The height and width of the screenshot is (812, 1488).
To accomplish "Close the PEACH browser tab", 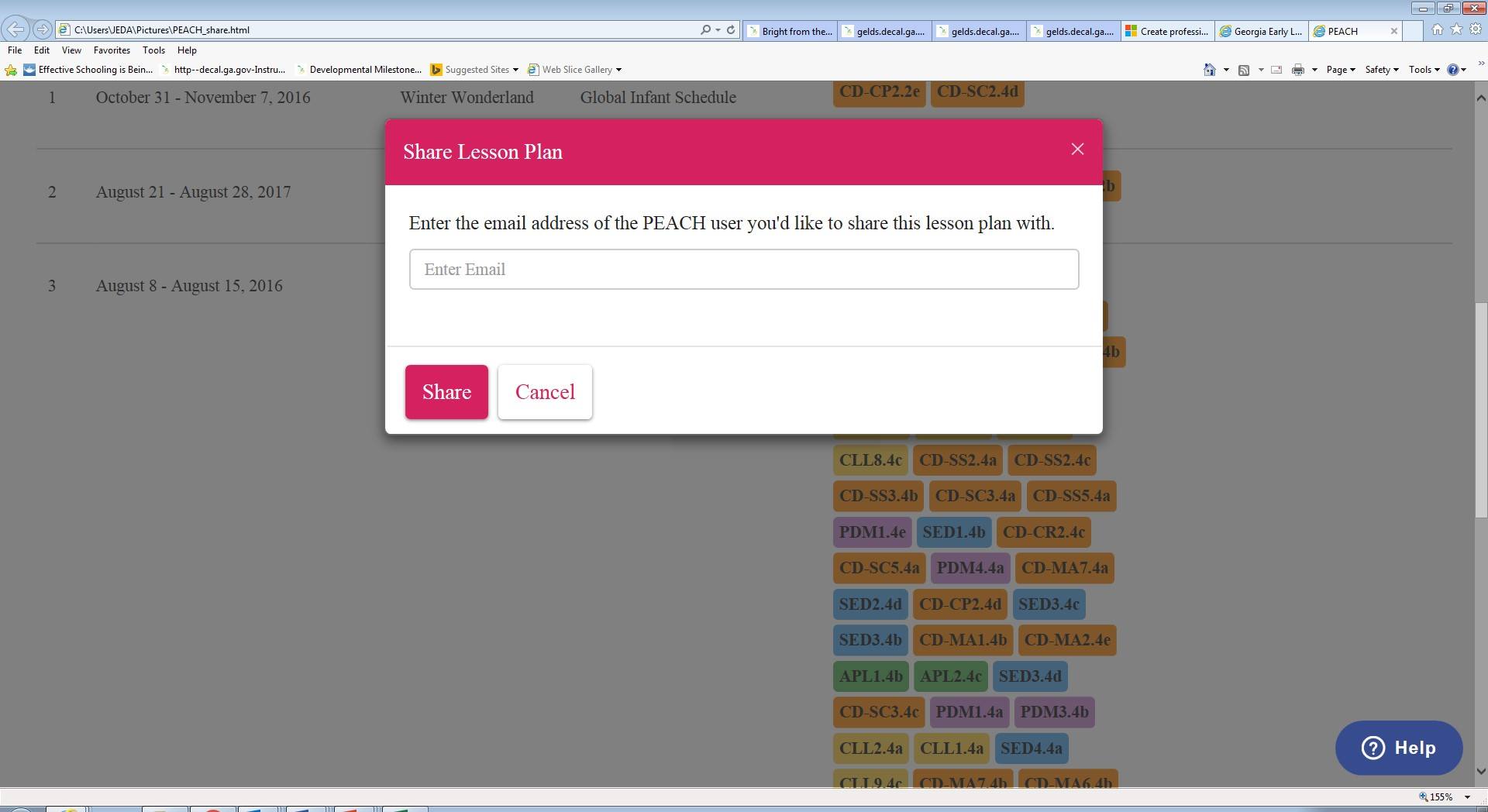I will pos(1394,31).
